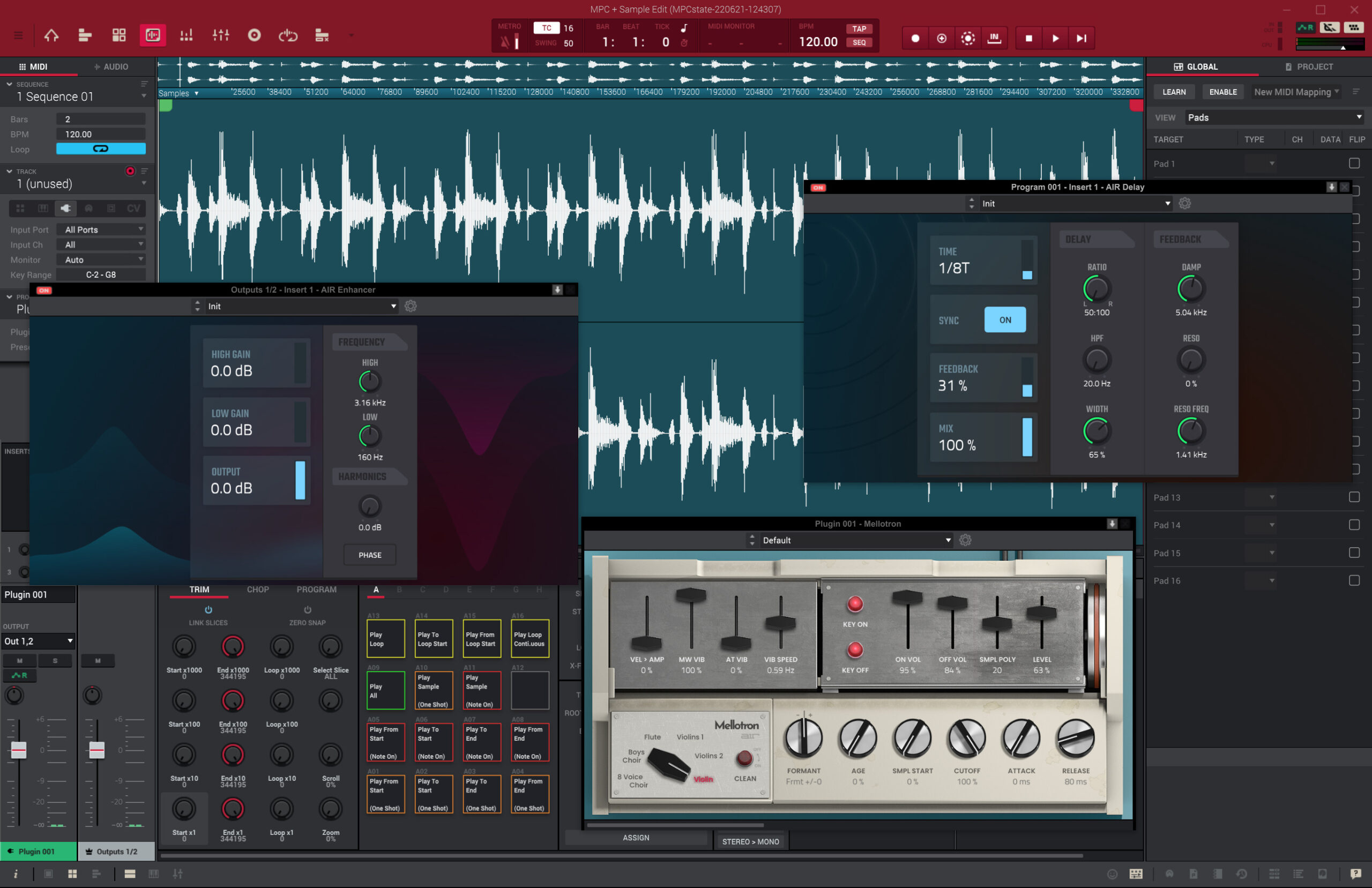Screen dimensions: 1372x888
Task: Open the Out 1,2 output dropdown
Action: pyautogui.click(x=38, y=641)
